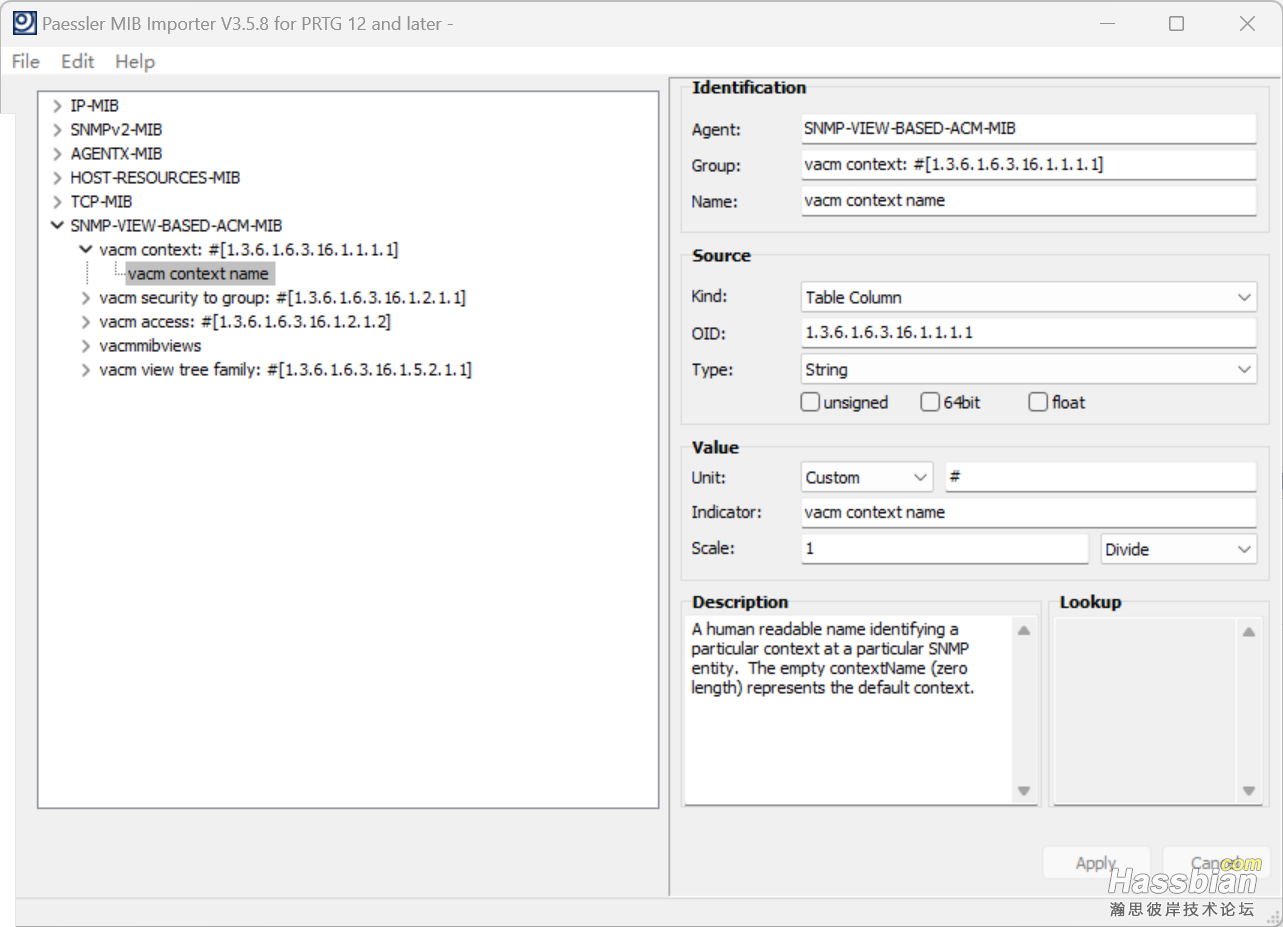Collapse the SNMP-VIEW-BASED-ACM-MIB node
This screenshot has height=927, width=1283.
(x=57, y=225)
